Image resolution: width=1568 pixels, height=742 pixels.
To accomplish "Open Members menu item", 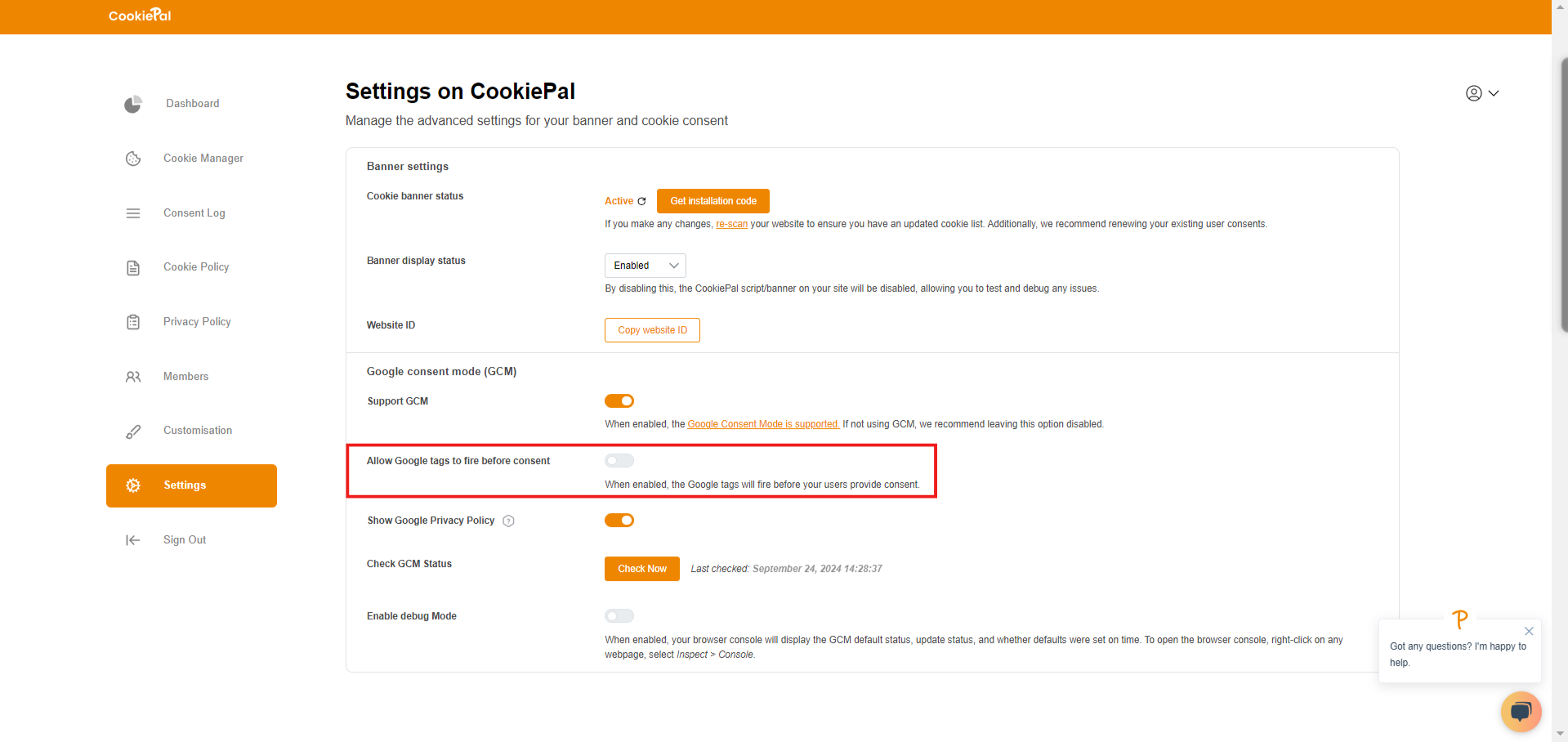I will (192, 377).
